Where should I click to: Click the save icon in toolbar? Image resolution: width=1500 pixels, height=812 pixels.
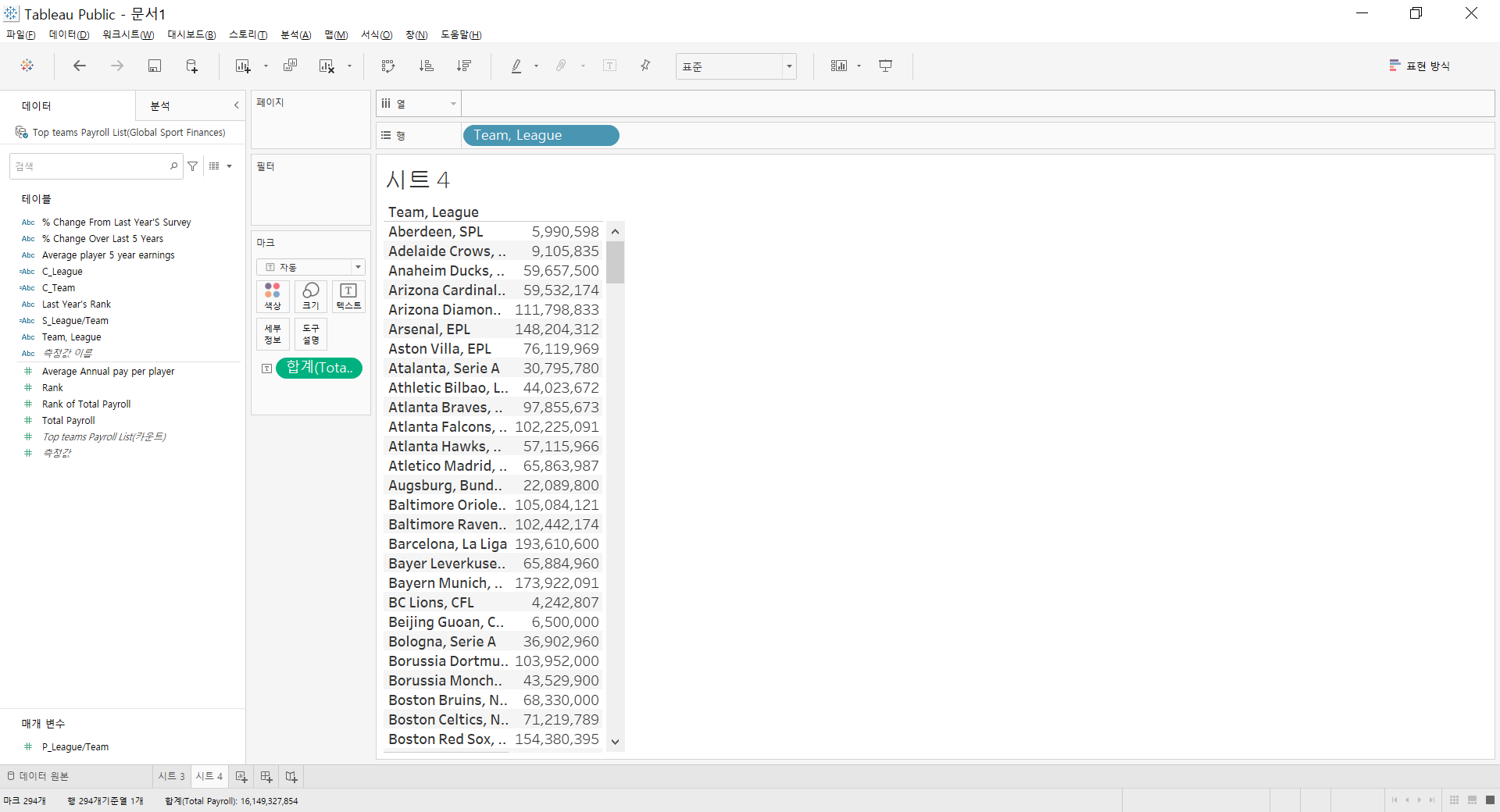click(155, 66)
